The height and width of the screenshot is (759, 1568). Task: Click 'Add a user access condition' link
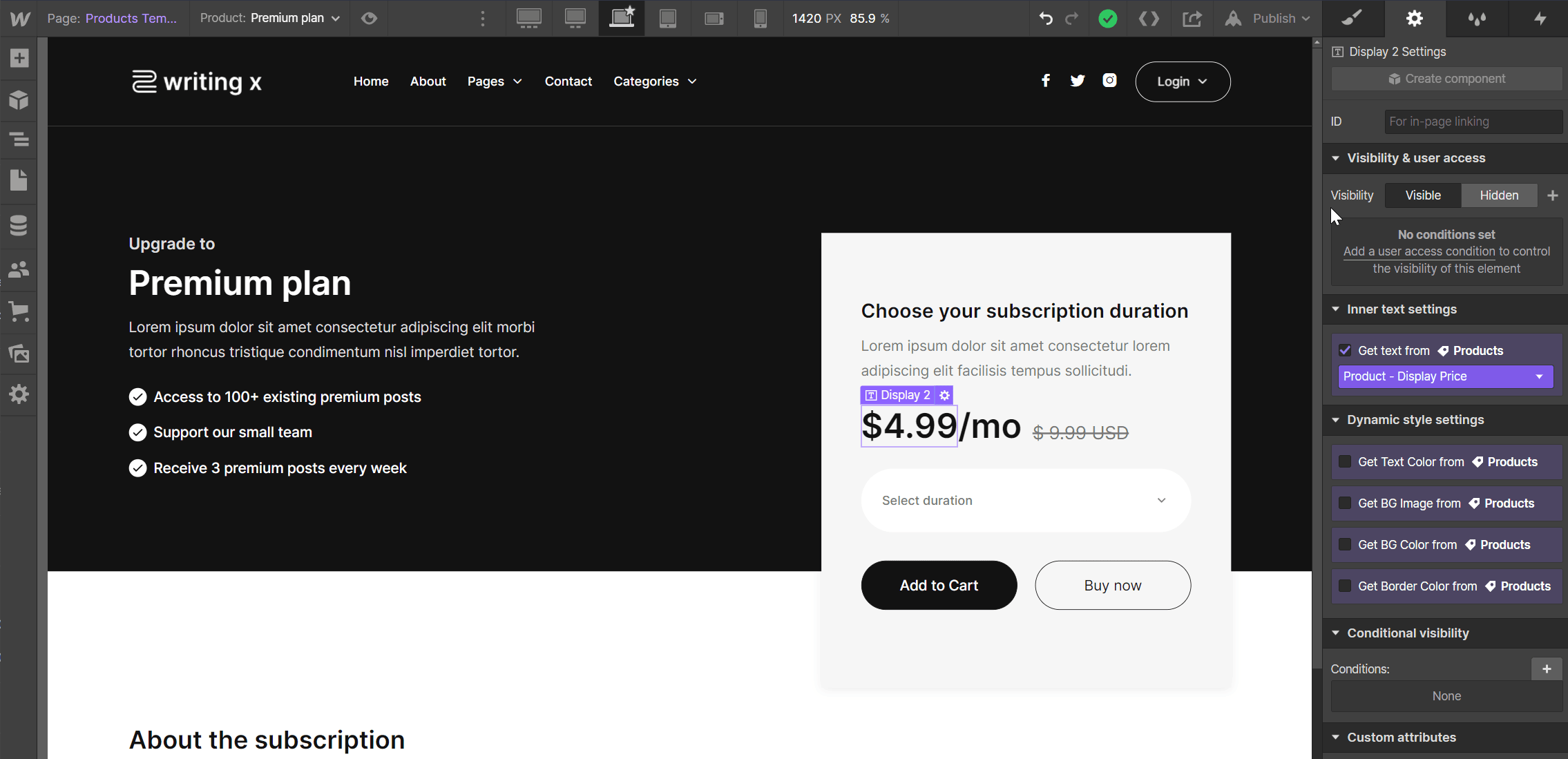(x=1420, y=251)
